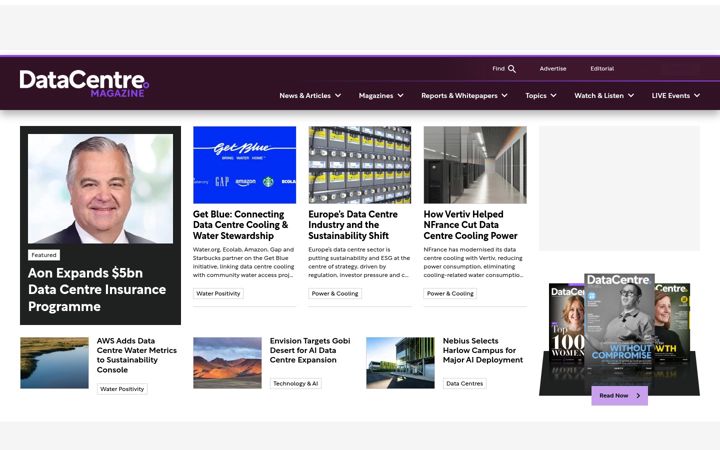Click Water Positivity tag under Get Blue
Viewport: 720px width, 450px height.
tap(218, 293)
